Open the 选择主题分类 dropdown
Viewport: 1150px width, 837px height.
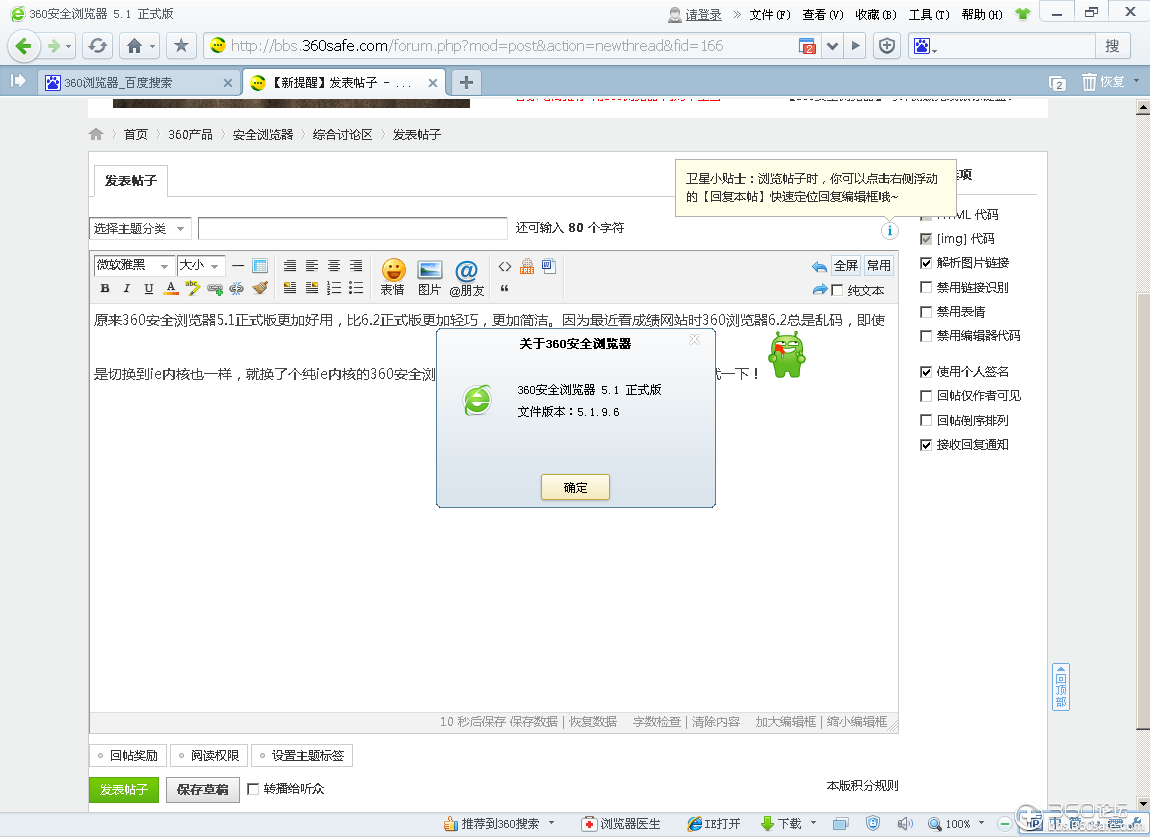[140, 229]
